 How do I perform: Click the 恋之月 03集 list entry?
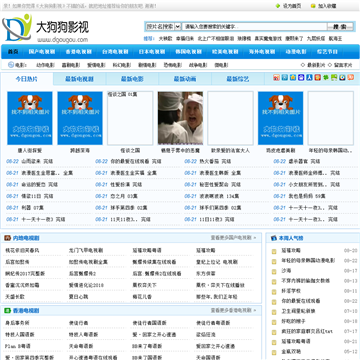[124, 196]
